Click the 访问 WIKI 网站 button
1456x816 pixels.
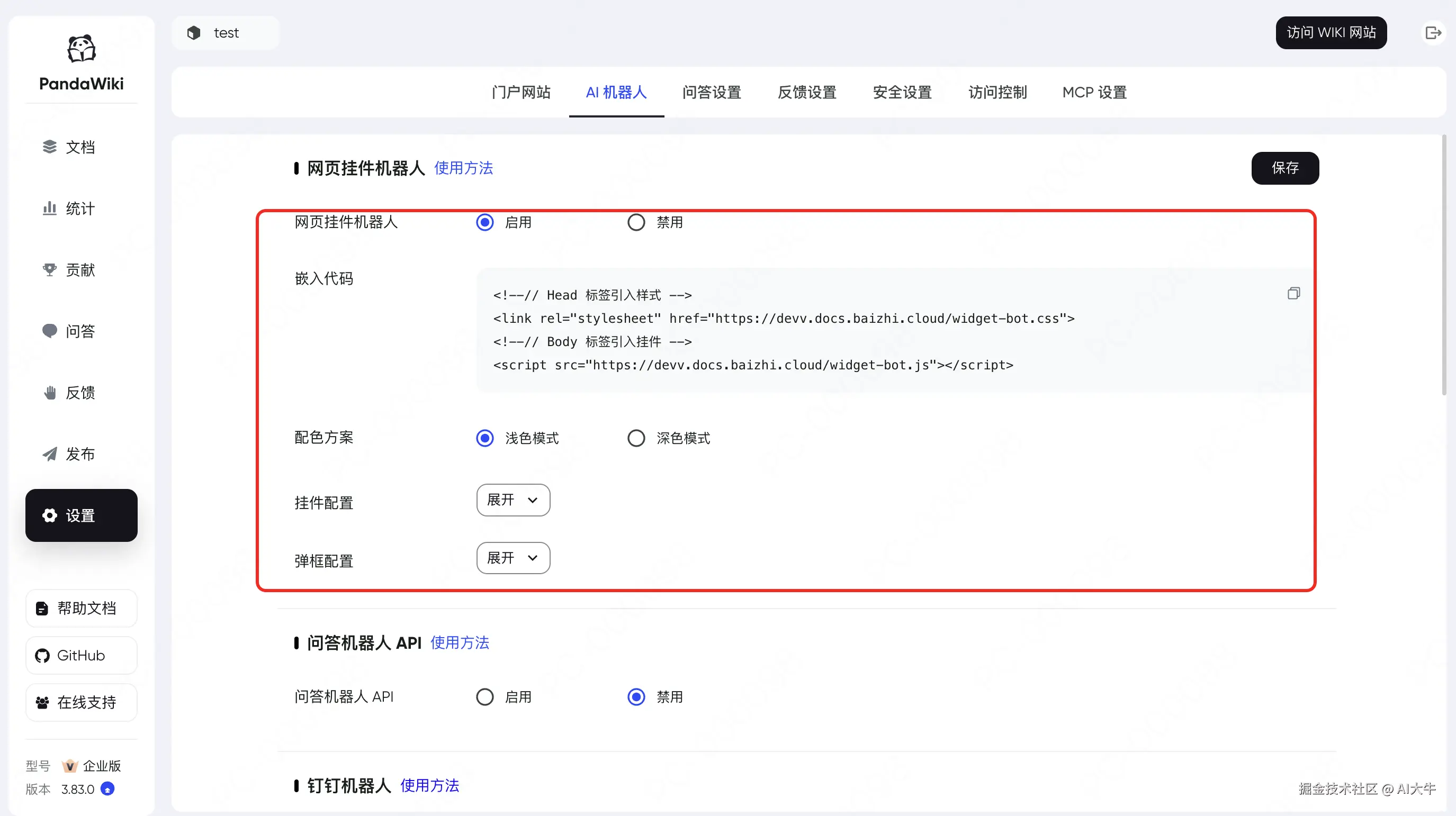tap(1331, 33)
